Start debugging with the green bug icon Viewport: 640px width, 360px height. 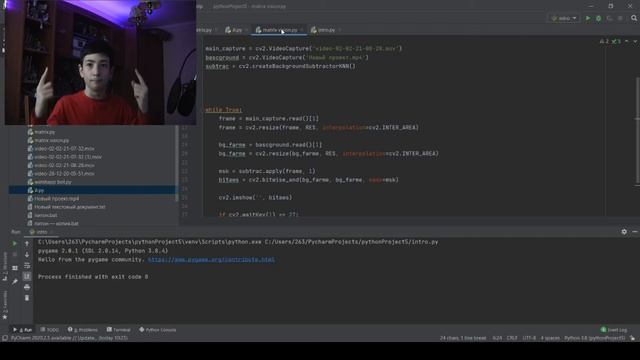pyautogui.click(x=598, y=18)
